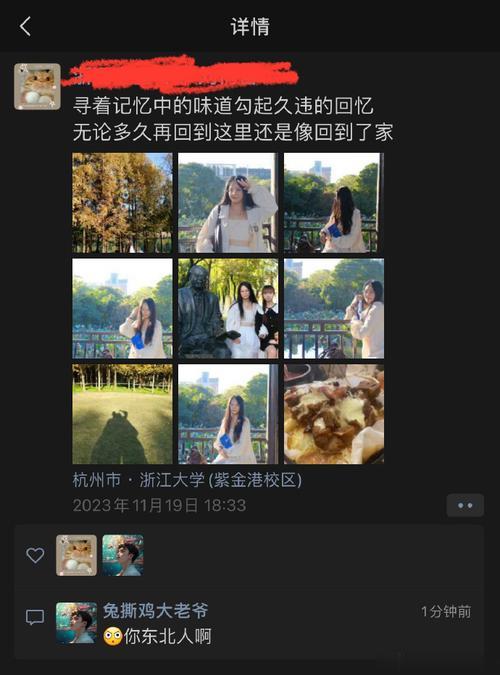Image resolution: width=500 pixels, height=675 pixels.
Task: View photo of girl from behind by railing
Action: tap(334, 203)
